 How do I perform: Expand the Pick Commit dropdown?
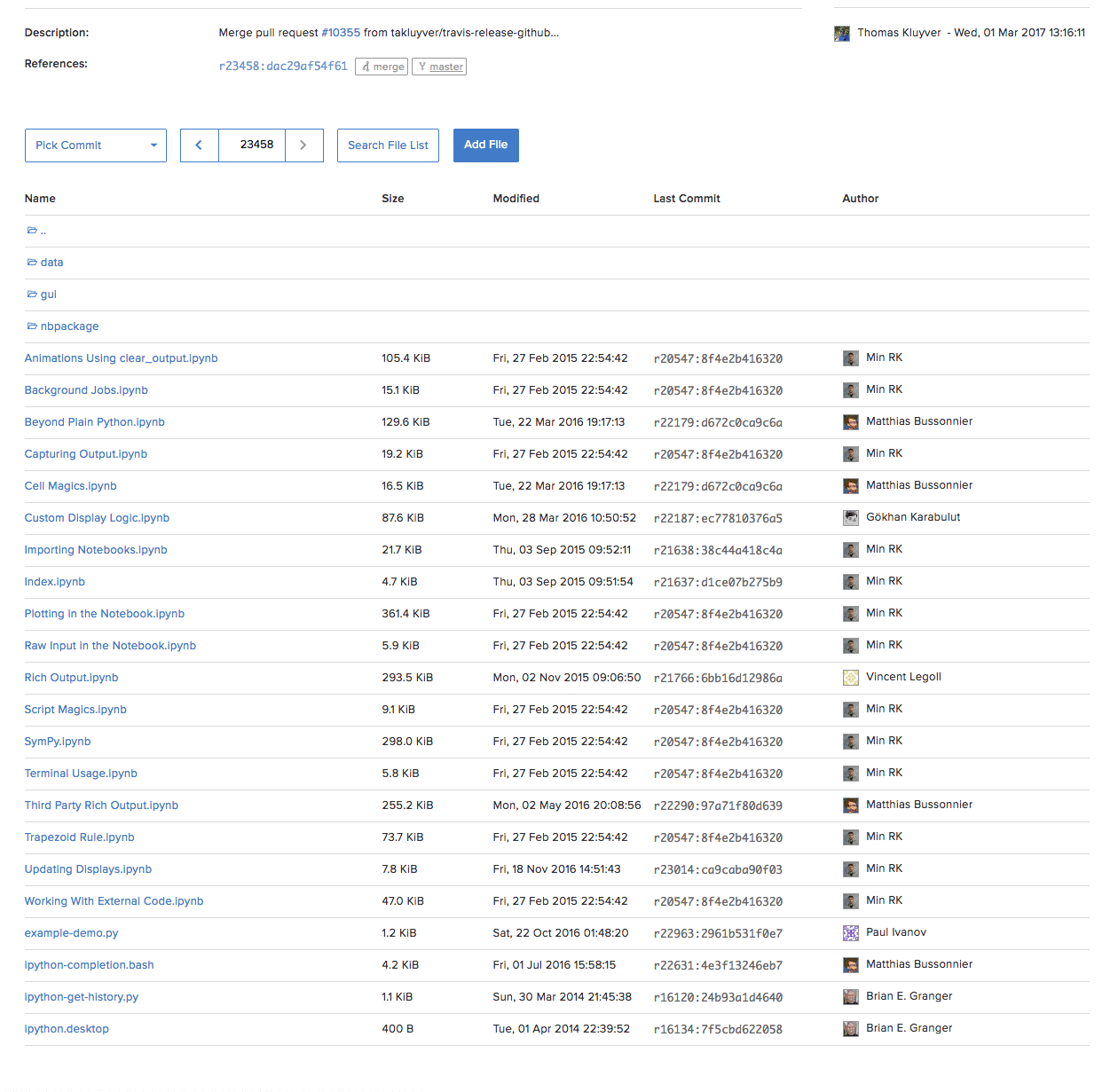point(96,145)
